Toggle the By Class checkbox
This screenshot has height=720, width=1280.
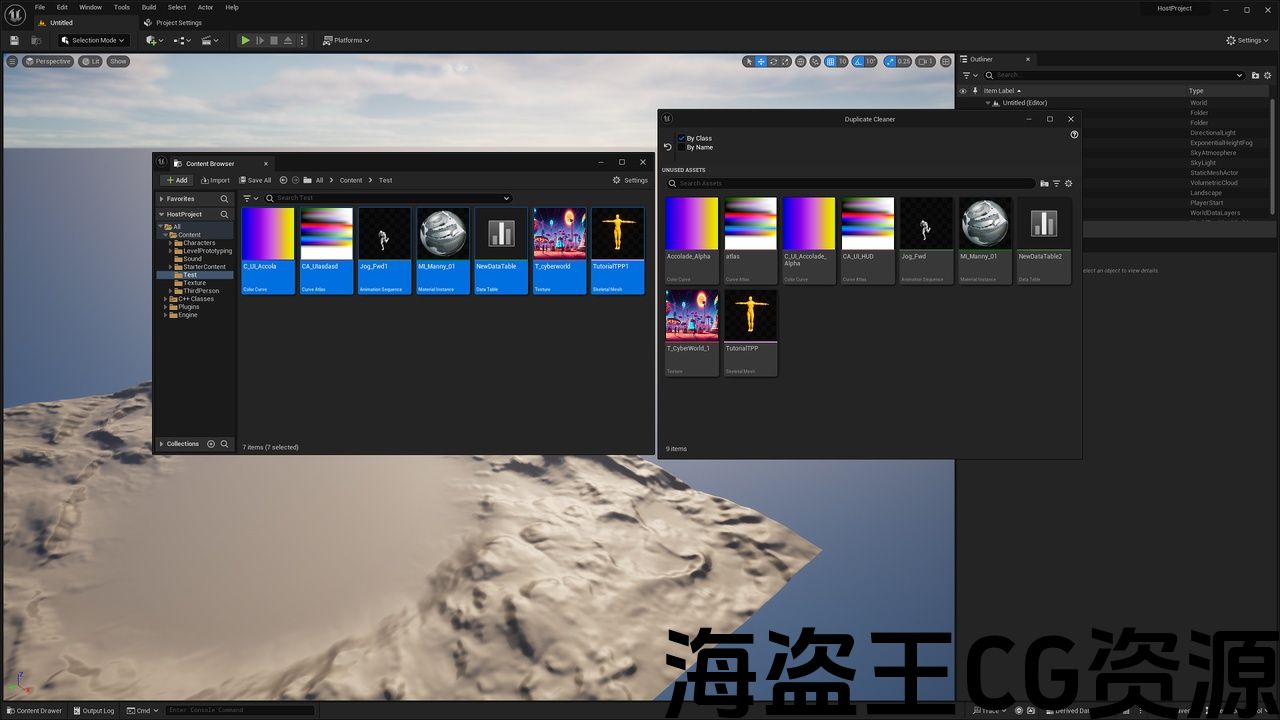click(x=682, y=138)
